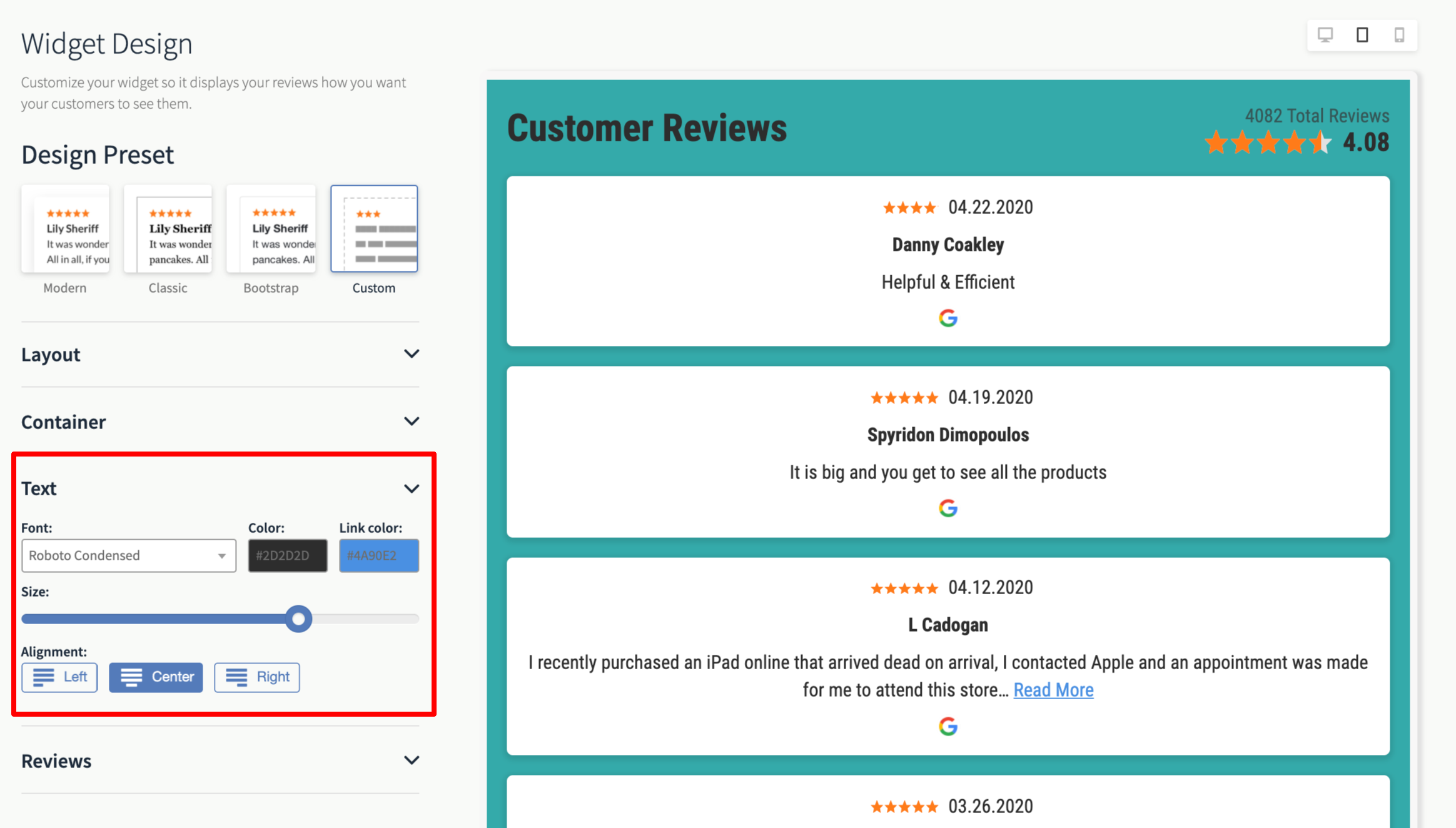This screenshot has height=828, width=1456.
Task: Click the overall rating stars beside 4.08
Action: point(1268,142)
